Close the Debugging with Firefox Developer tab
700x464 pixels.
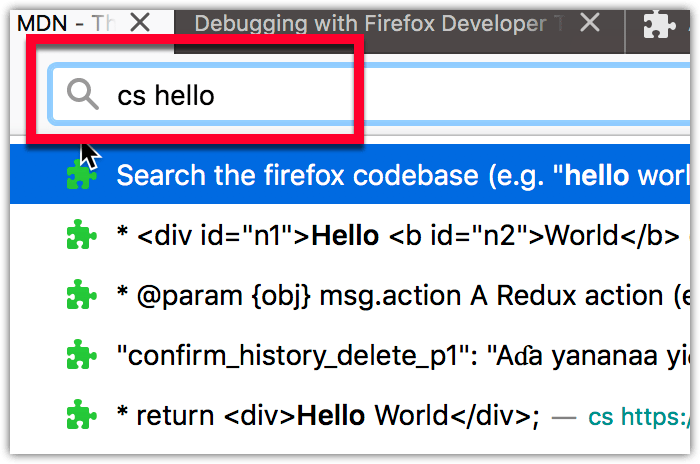click(591, 23)
